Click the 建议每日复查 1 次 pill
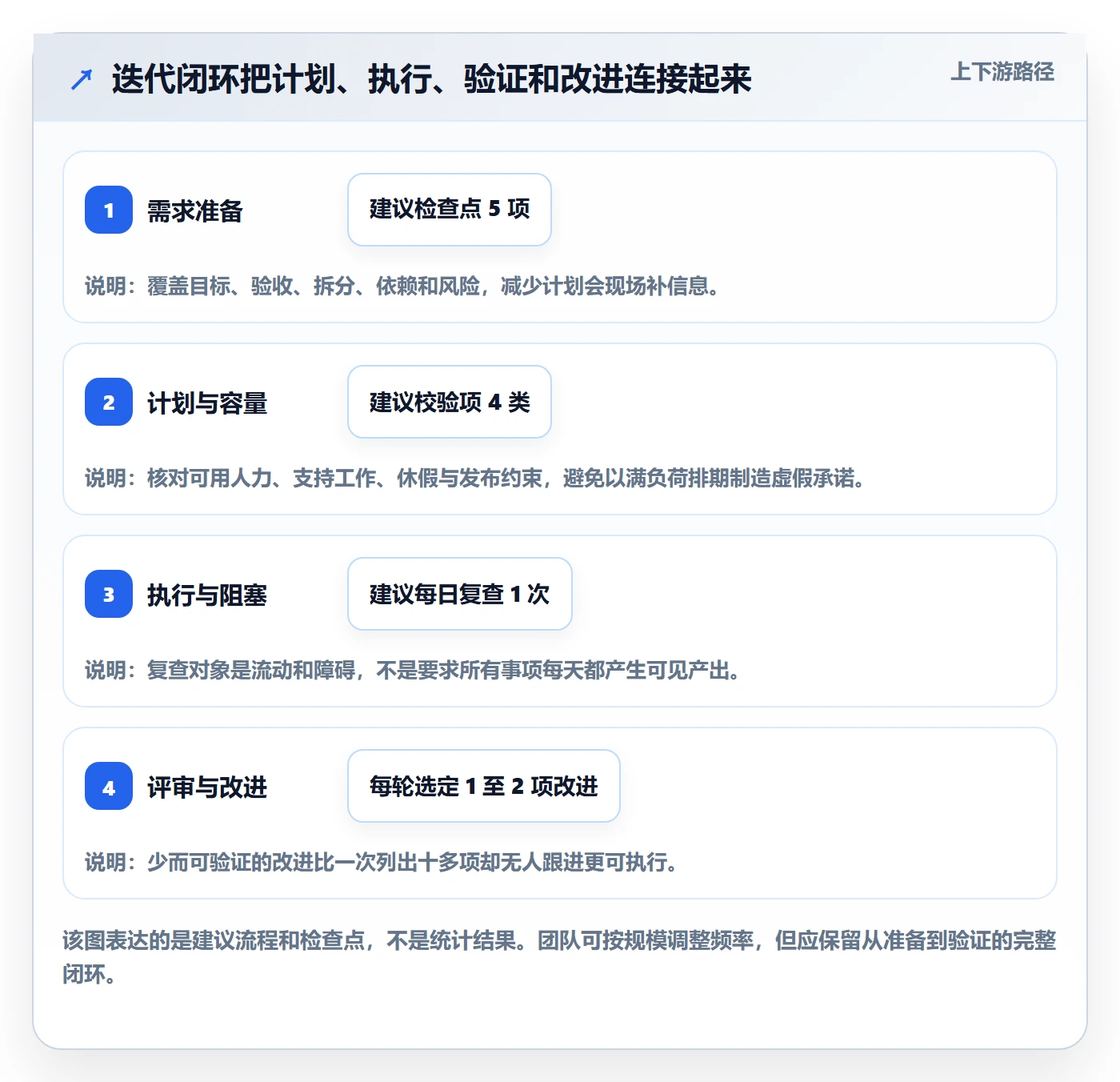1120x1082 pixels. pyautogui.click(x=460, y=594)
